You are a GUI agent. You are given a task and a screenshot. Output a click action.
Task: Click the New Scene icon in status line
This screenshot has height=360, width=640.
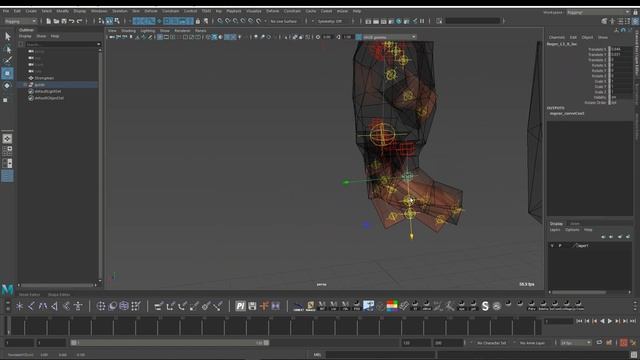click(48, 21)
